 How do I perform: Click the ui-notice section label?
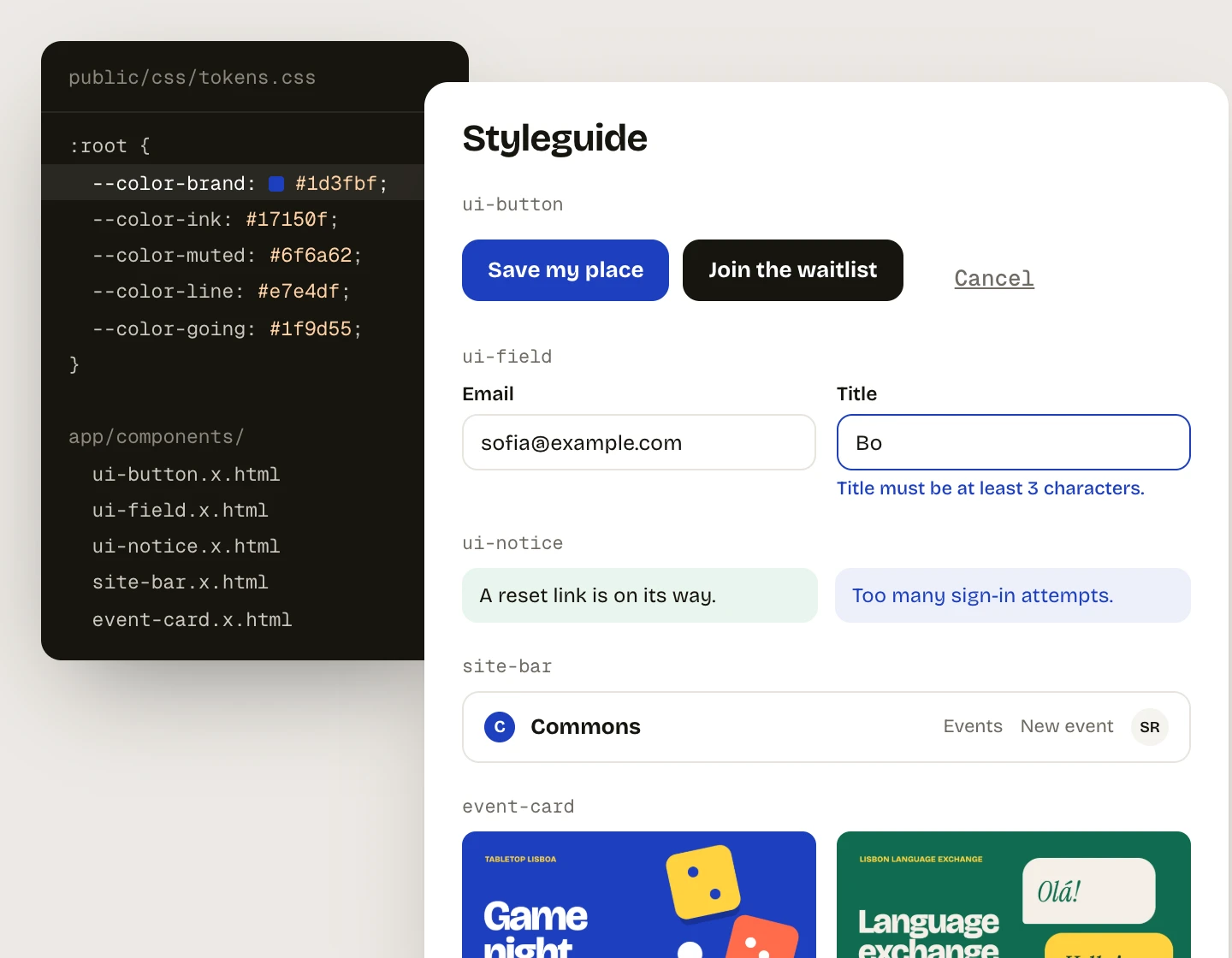pos(512,543)
